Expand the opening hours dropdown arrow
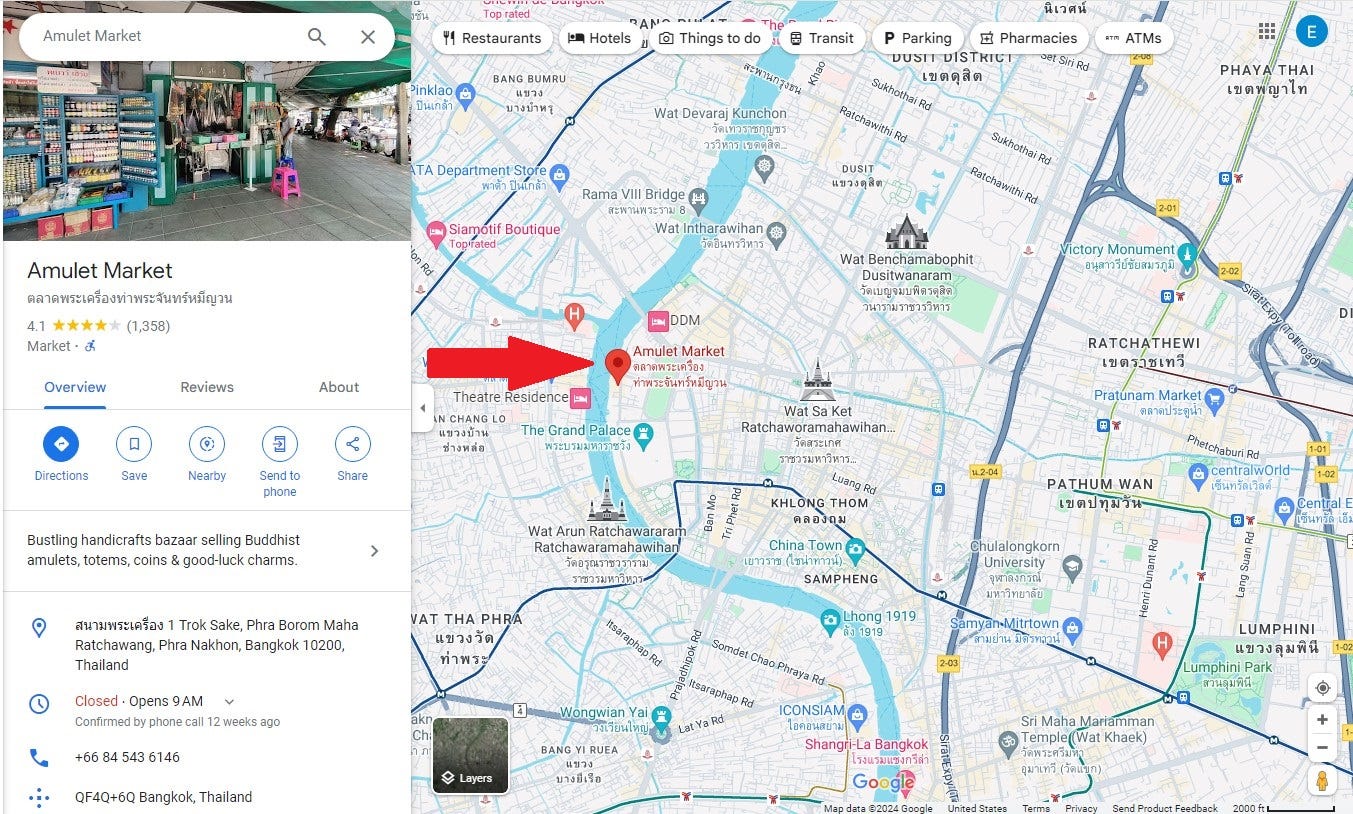The width and height of the screenshot is (1353, 814). [229, 702]
